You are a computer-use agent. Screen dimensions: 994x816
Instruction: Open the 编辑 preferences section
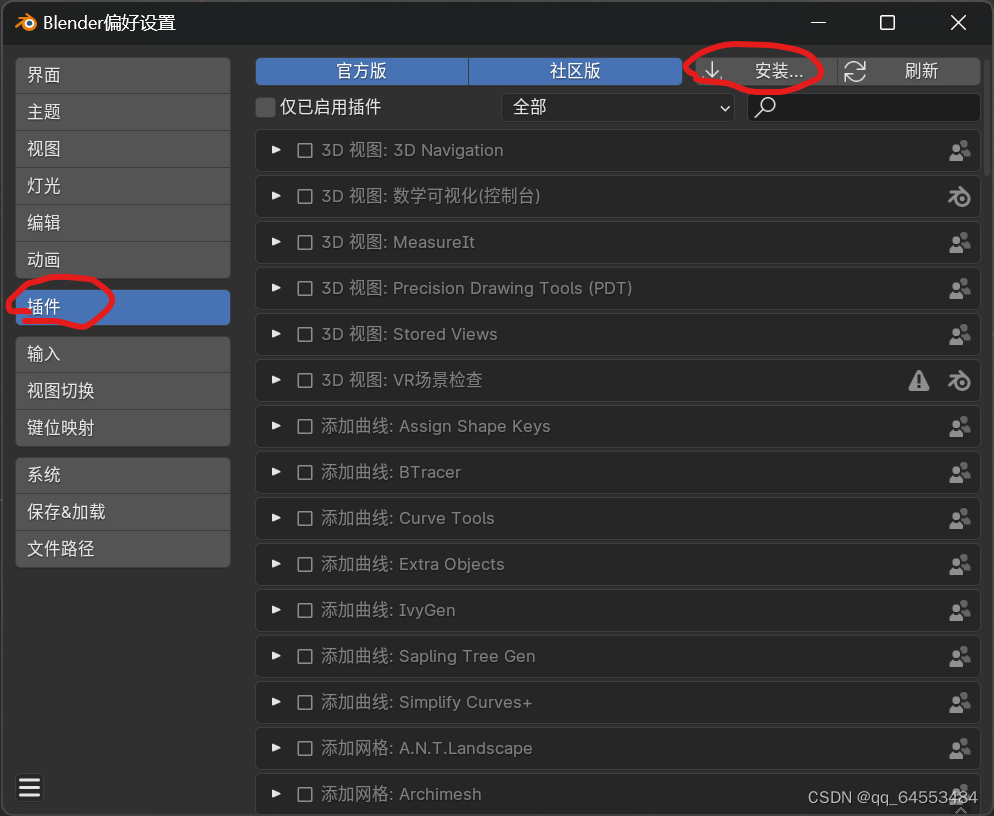coord(123,223)
